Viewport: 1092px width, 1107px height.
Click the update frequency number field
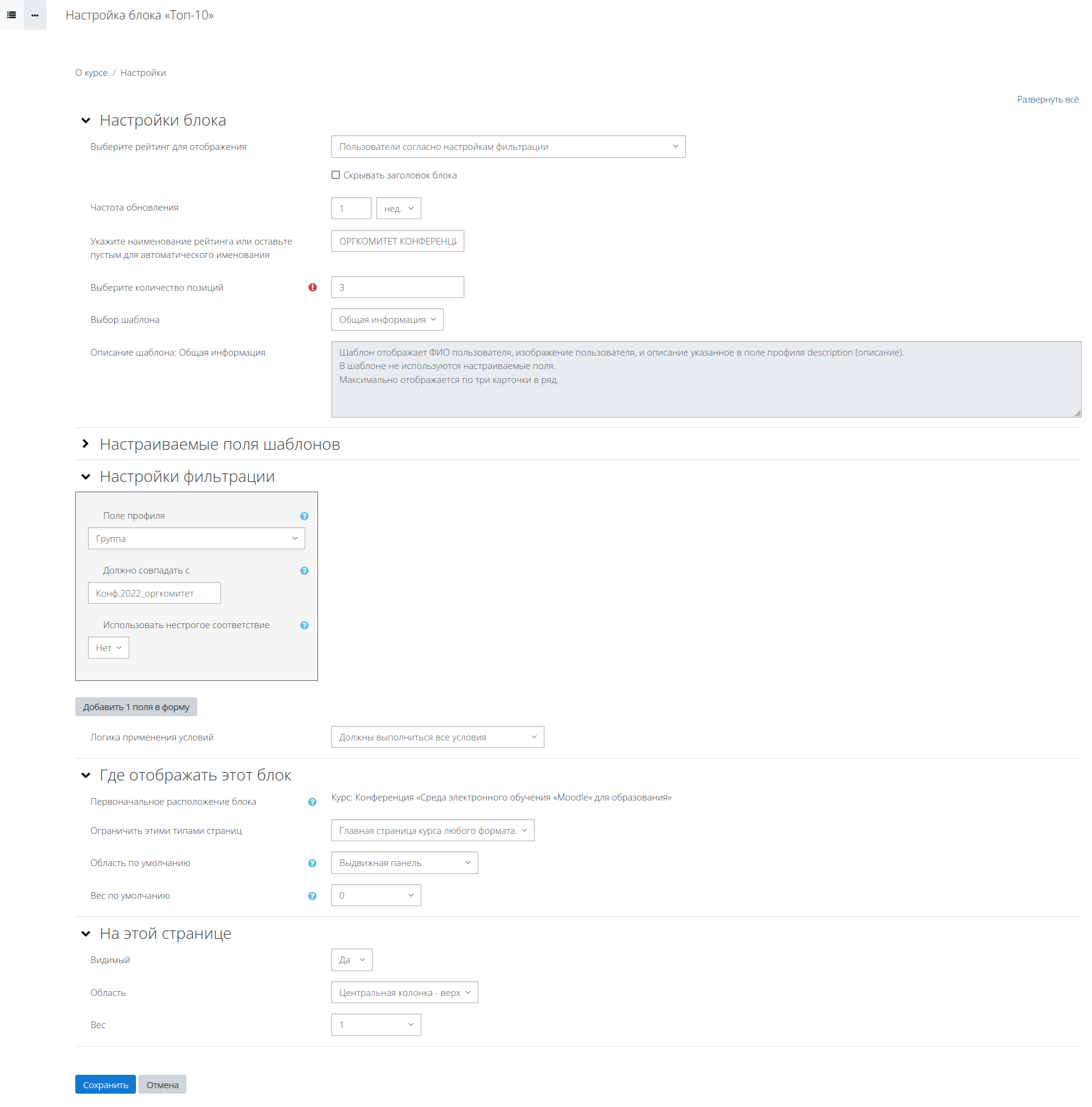[x=351, y=208]
